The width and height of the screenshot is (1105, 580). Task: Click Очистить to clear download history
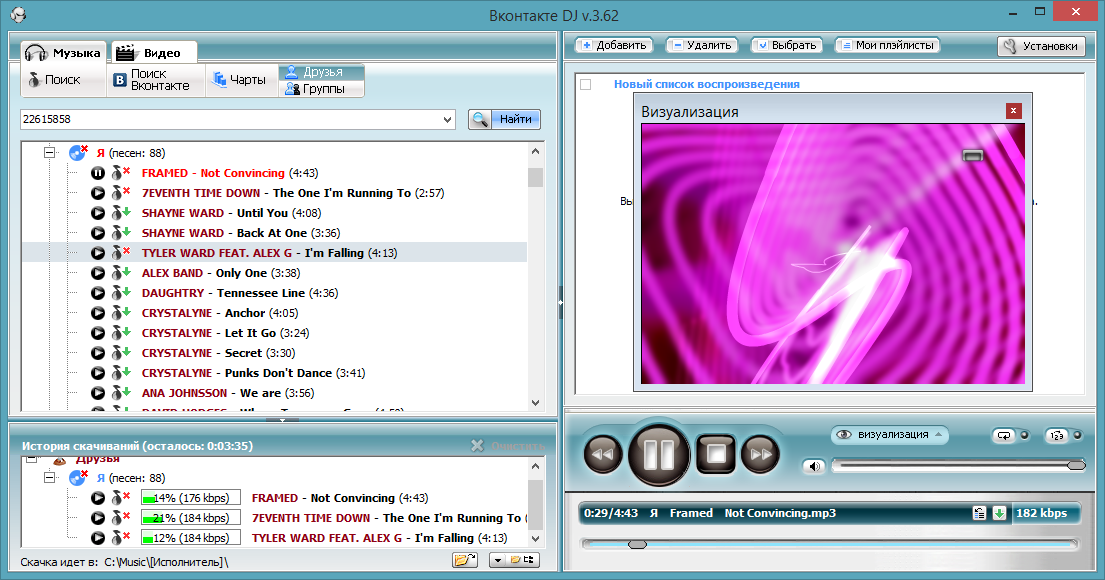pos(508,445)
